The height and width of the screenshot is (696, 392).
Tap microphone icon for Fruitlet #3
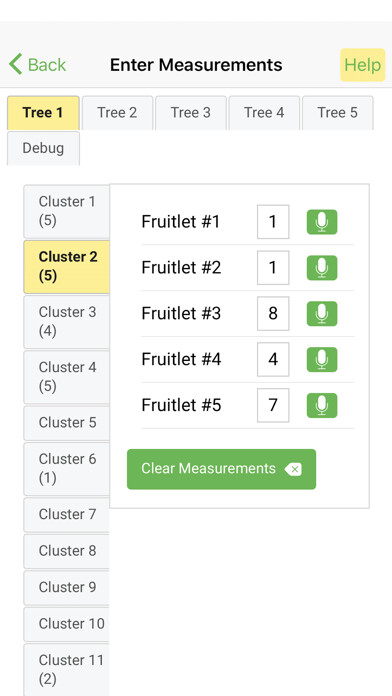[x=322, y=313]
